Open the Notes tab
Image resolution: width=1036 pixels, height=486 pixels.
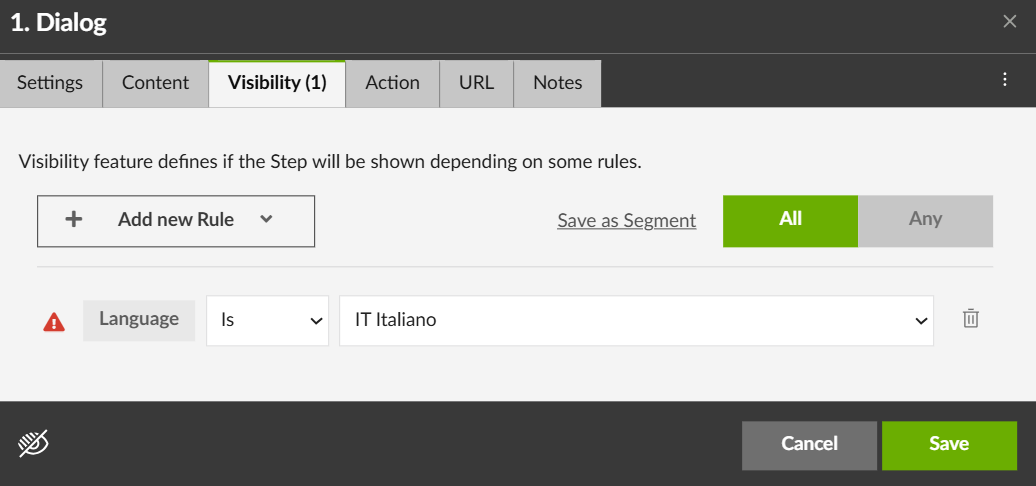557,83
